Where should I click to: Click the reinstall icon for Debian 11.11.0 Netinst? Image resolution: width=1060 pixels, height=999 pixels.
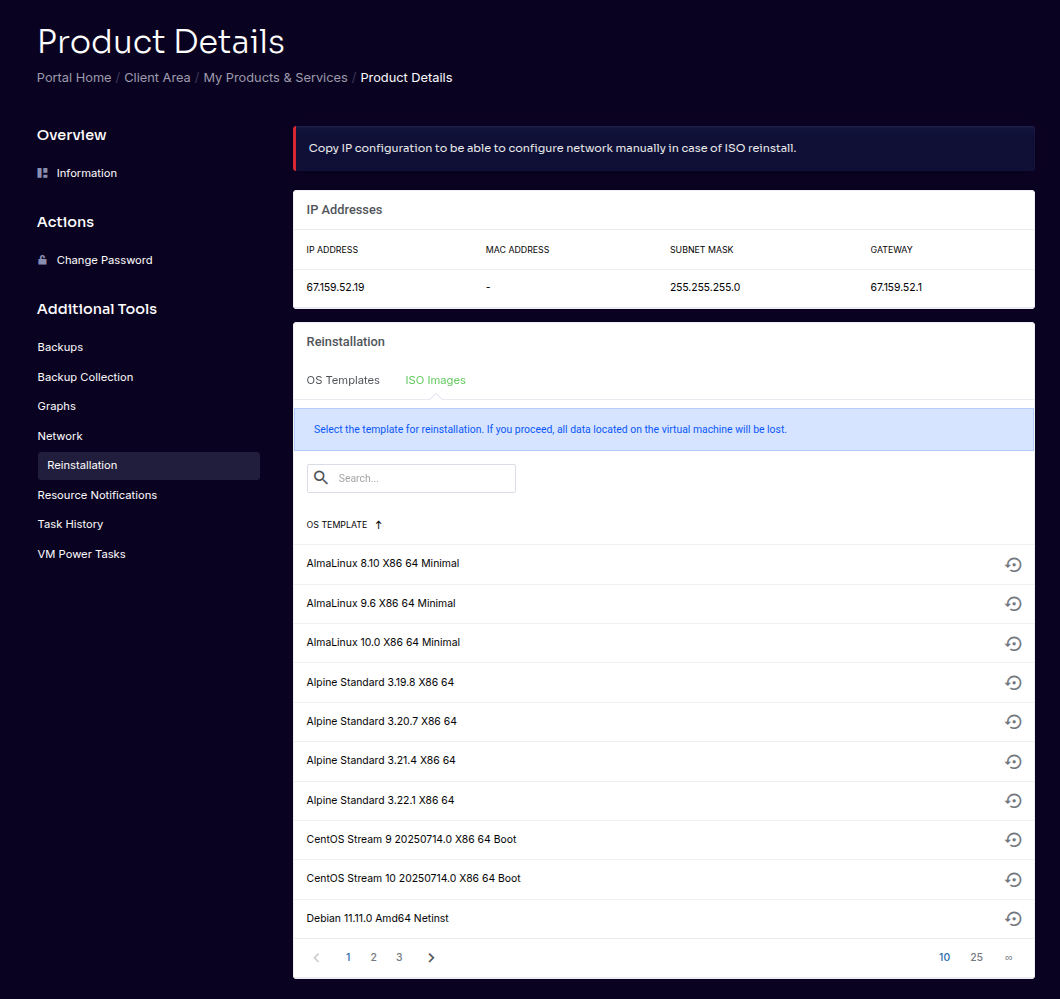point(1013,918)
